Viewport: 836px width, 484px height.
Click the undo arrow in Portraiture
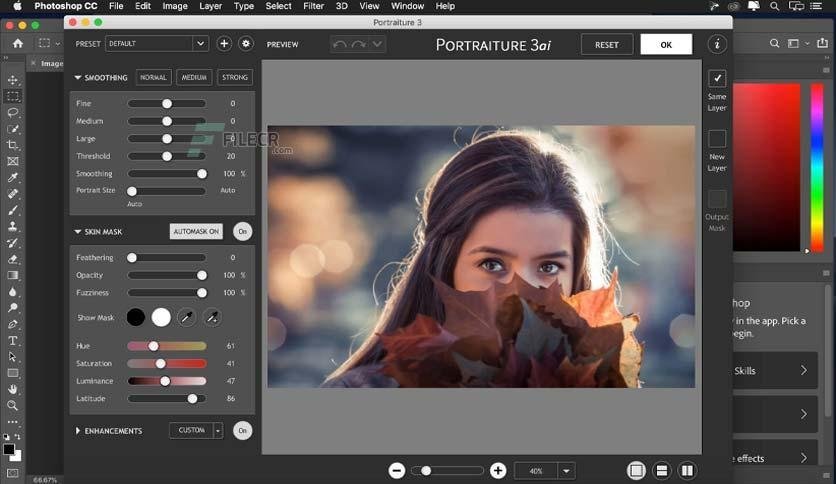click(x=340, y=44)
